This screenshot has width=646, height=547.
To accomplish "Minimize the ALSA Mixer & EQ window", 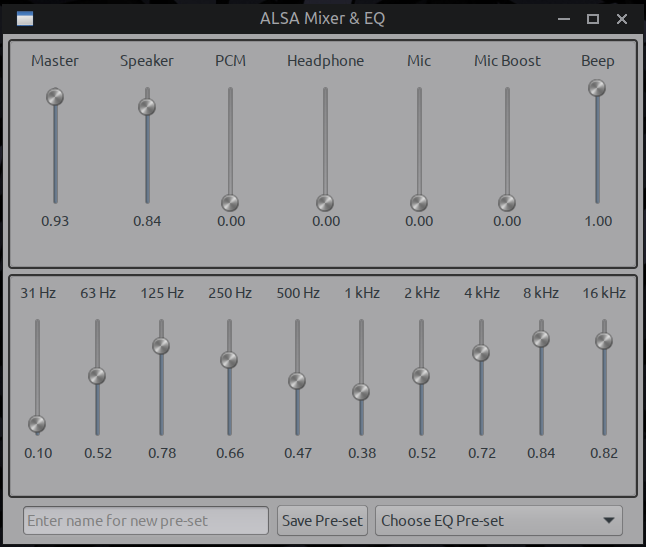I will 564,19.
